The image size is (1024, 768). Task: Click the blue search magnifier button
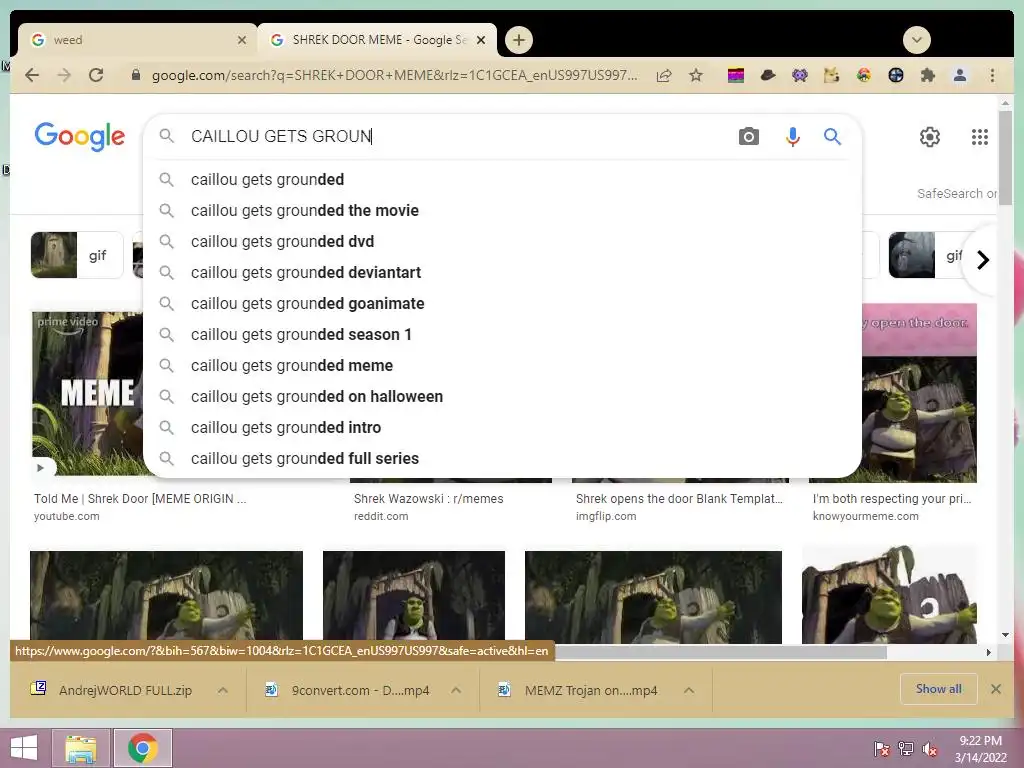point(832,136)
